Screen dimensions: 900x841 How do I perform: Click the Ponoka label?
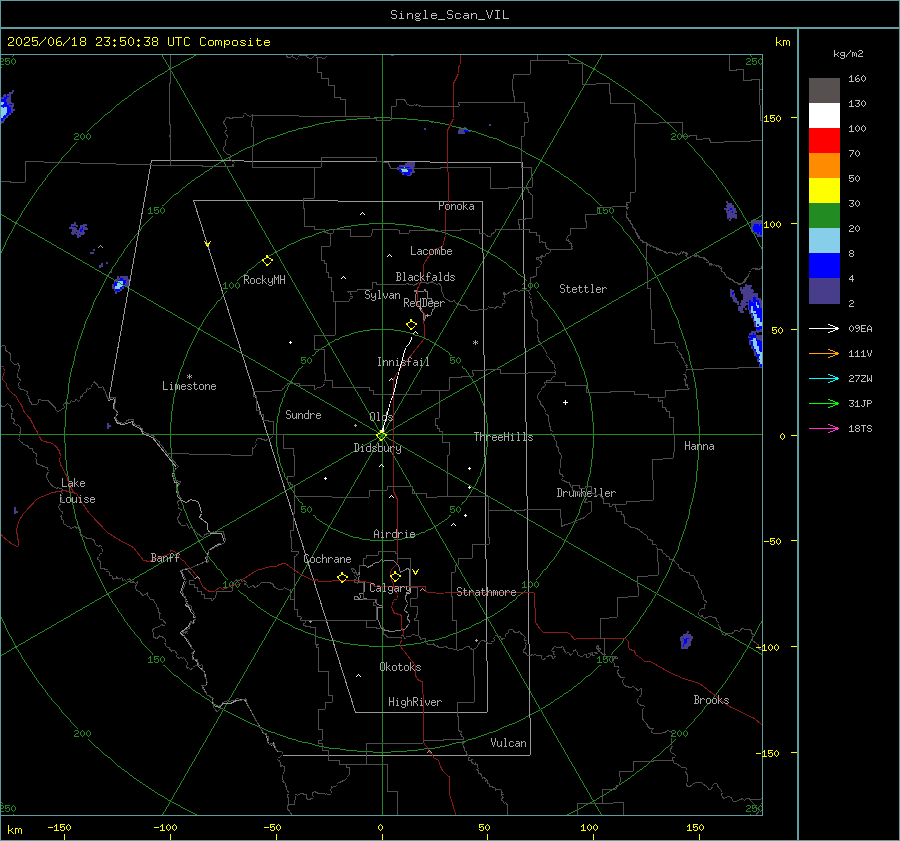tap(456, 206)
